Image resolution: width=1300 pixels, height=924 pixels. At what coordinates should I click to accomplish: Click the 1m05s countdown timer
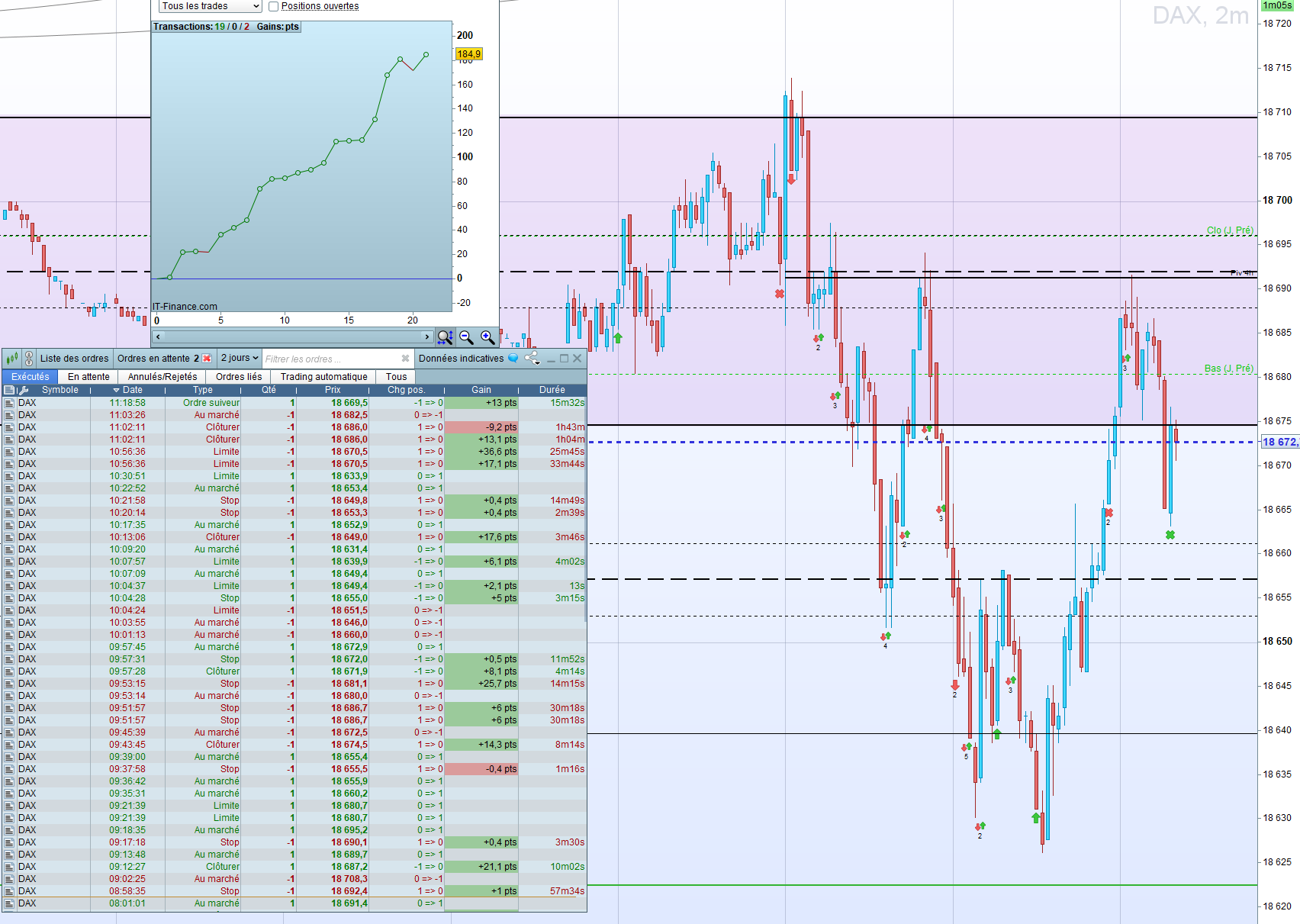tap(1277, 5)
